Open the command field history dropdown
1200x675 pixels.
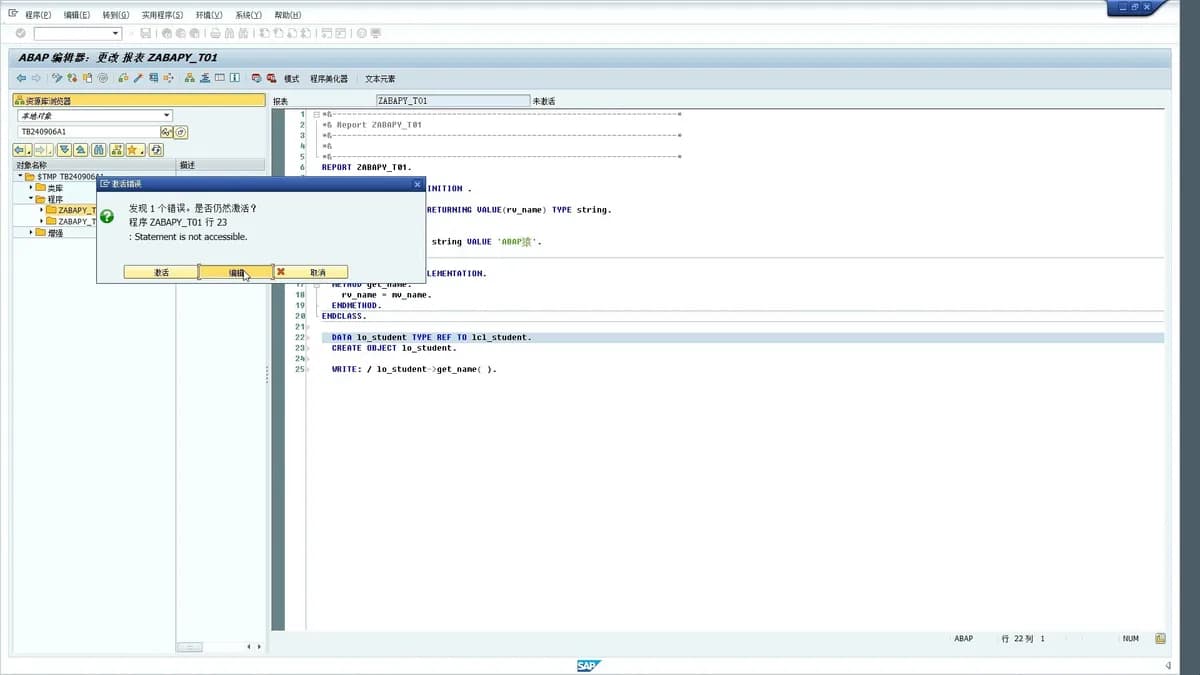point(115,33)
